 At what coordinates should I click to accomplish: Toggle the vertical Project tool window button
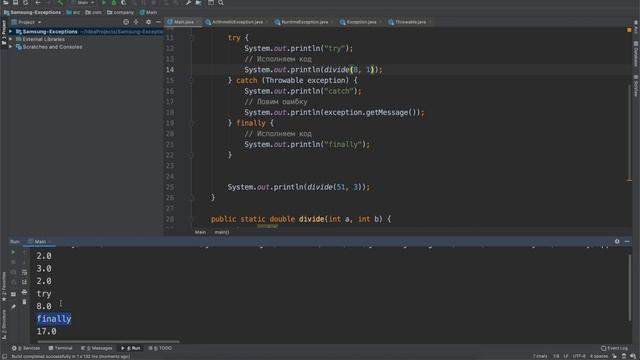coord(4,33)
